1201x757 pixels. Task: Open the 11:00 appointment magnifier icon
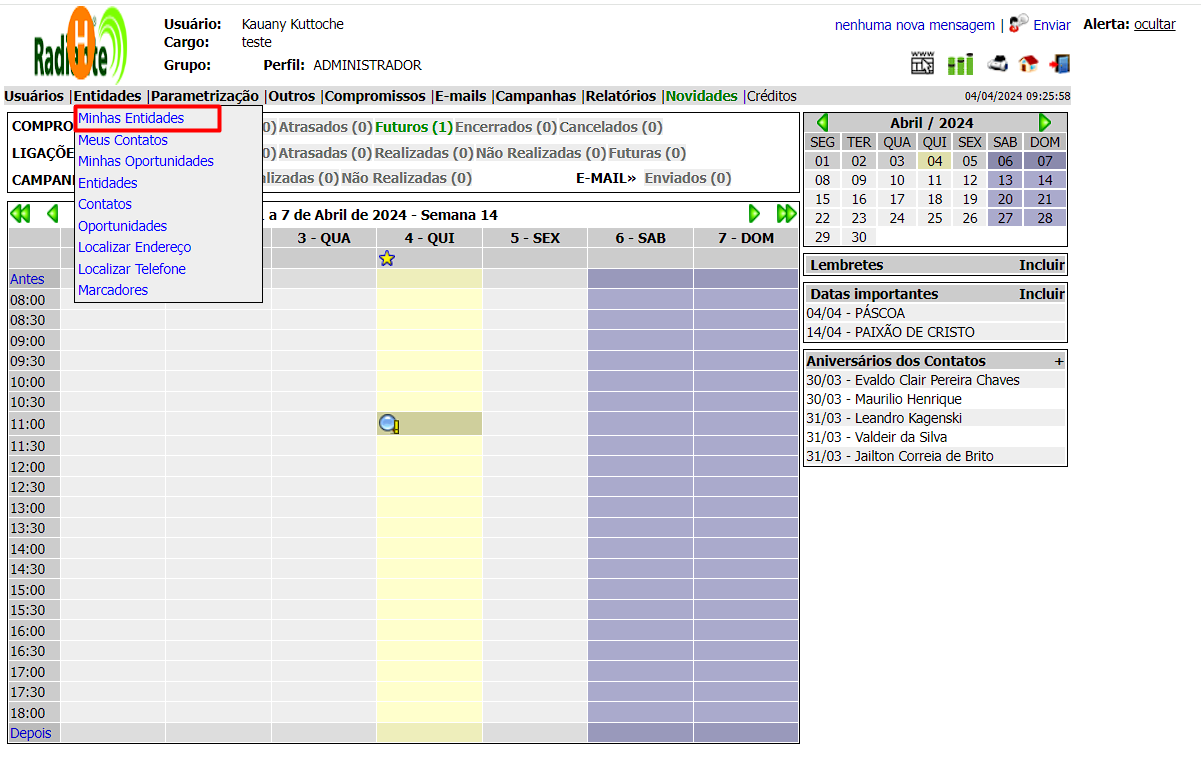[389, 424]
